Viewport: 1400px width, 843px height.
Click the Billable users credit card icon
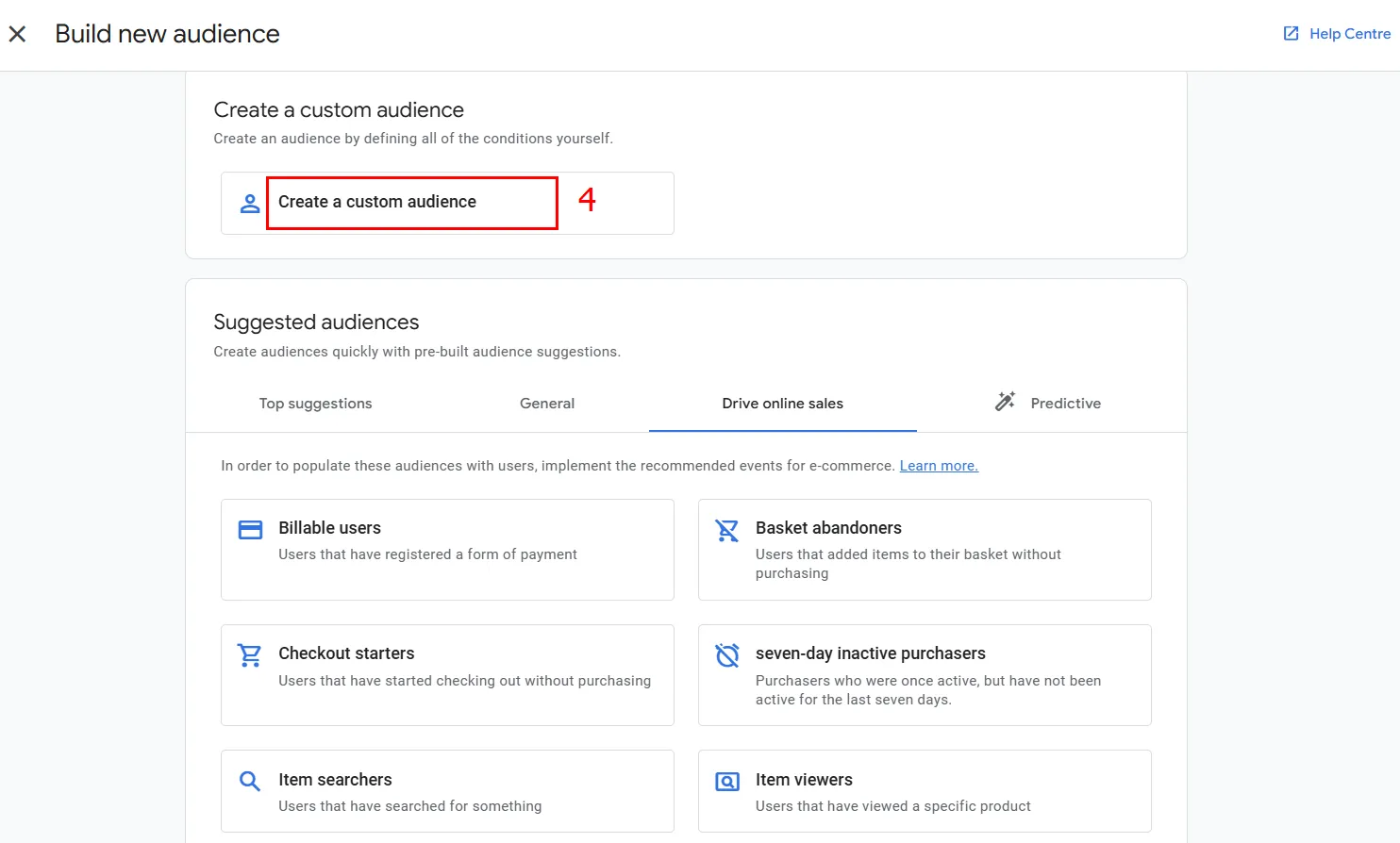click(250, 530)
